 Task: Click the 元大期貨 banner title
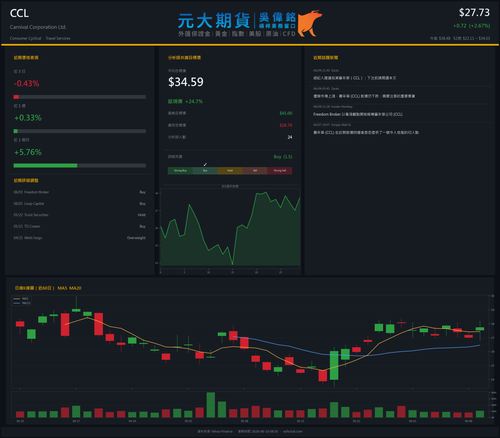tap(213, 21)
